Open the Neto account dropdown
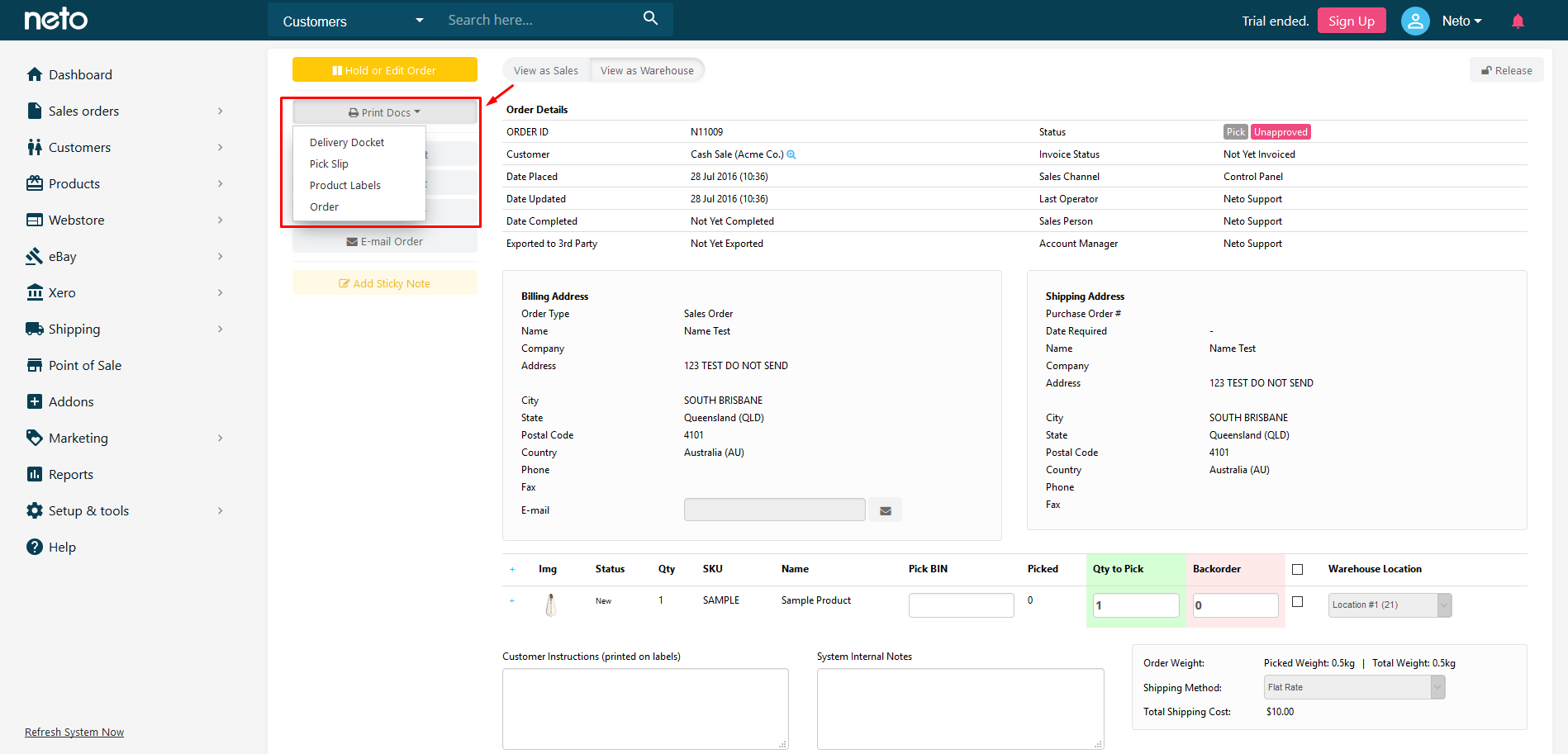The image size is (1568, 754). point(1461,21)
